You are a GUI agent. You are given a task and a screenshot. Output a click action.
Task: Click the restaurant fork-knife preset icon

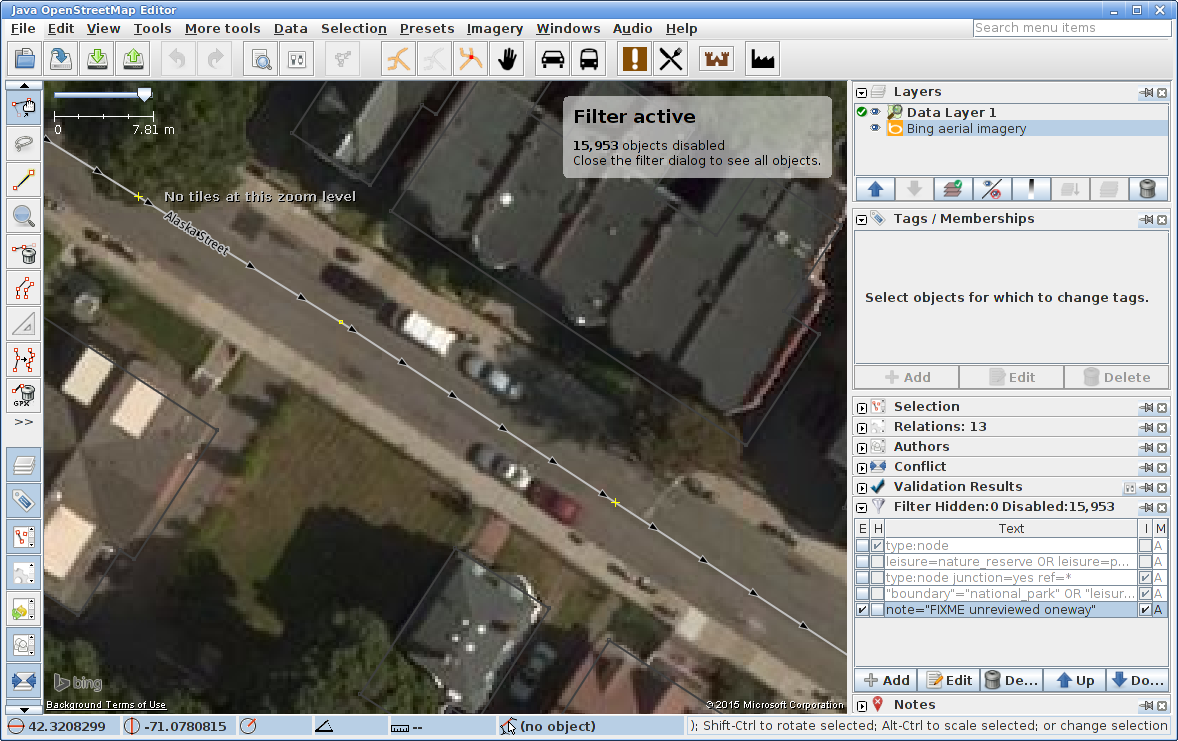671,59
